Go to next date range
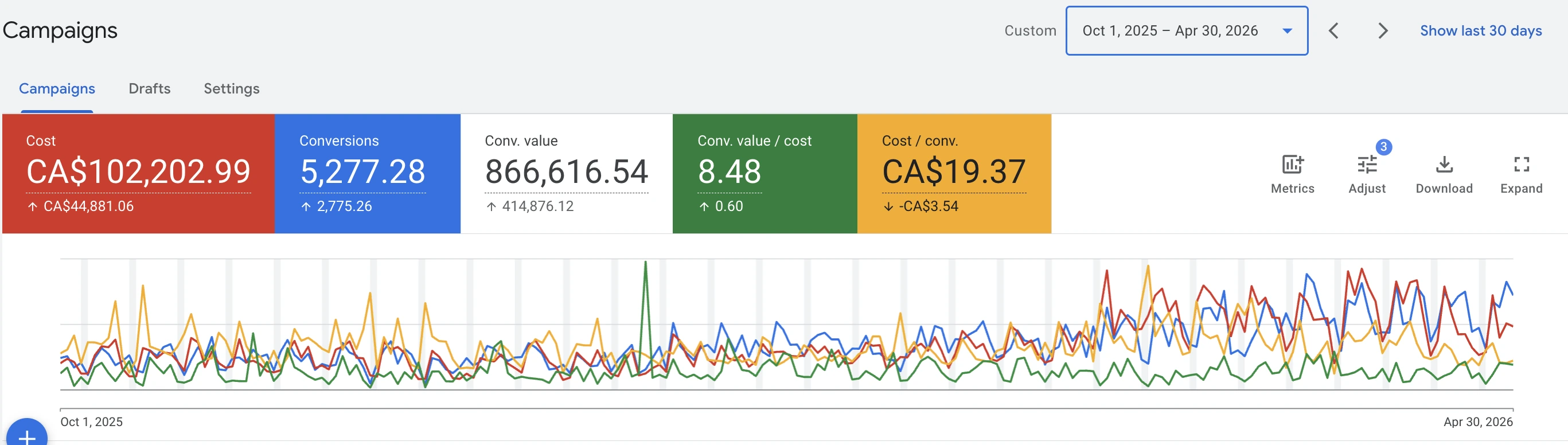The width and height of the screenshot is (1568, 445). click(1382, 30)
